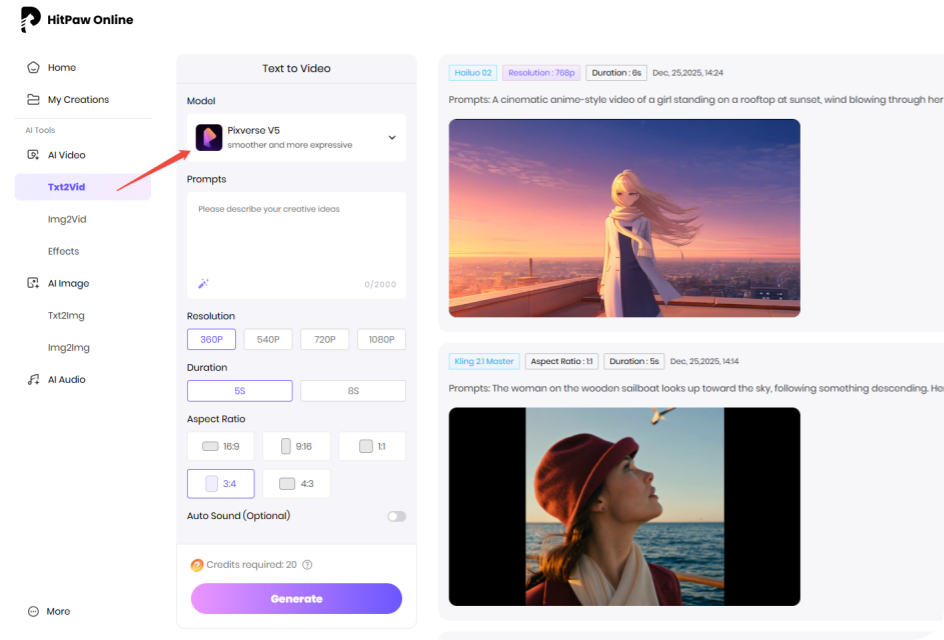Expand the Pixverse V5 model dropdown

click(391, 138)
